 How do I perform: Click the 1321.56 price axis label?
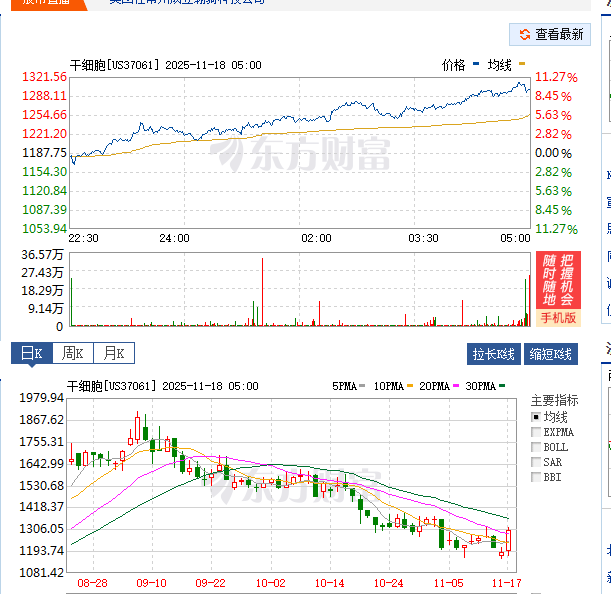click(x=44, y=77)
